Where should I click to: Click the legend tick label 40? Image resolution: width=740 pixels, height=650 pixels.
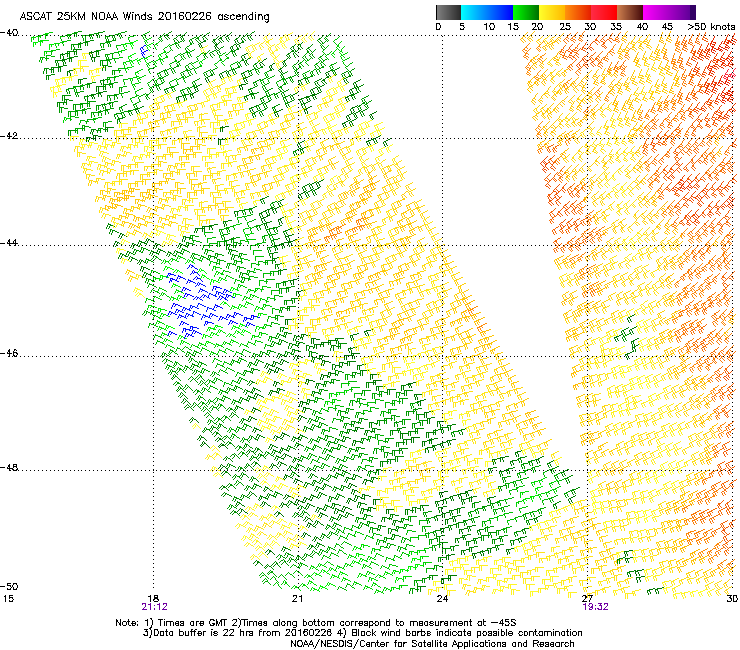[x=642, y=27]
